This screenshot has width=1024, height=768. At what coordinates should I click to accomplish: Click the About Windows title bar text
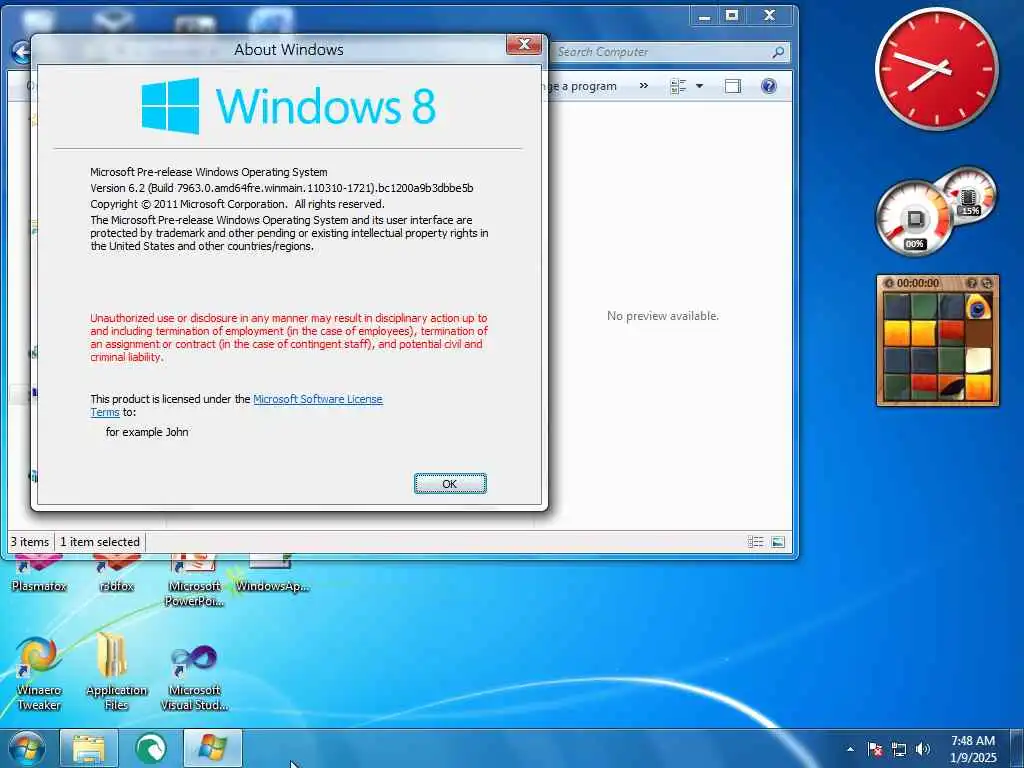point(289,50)
